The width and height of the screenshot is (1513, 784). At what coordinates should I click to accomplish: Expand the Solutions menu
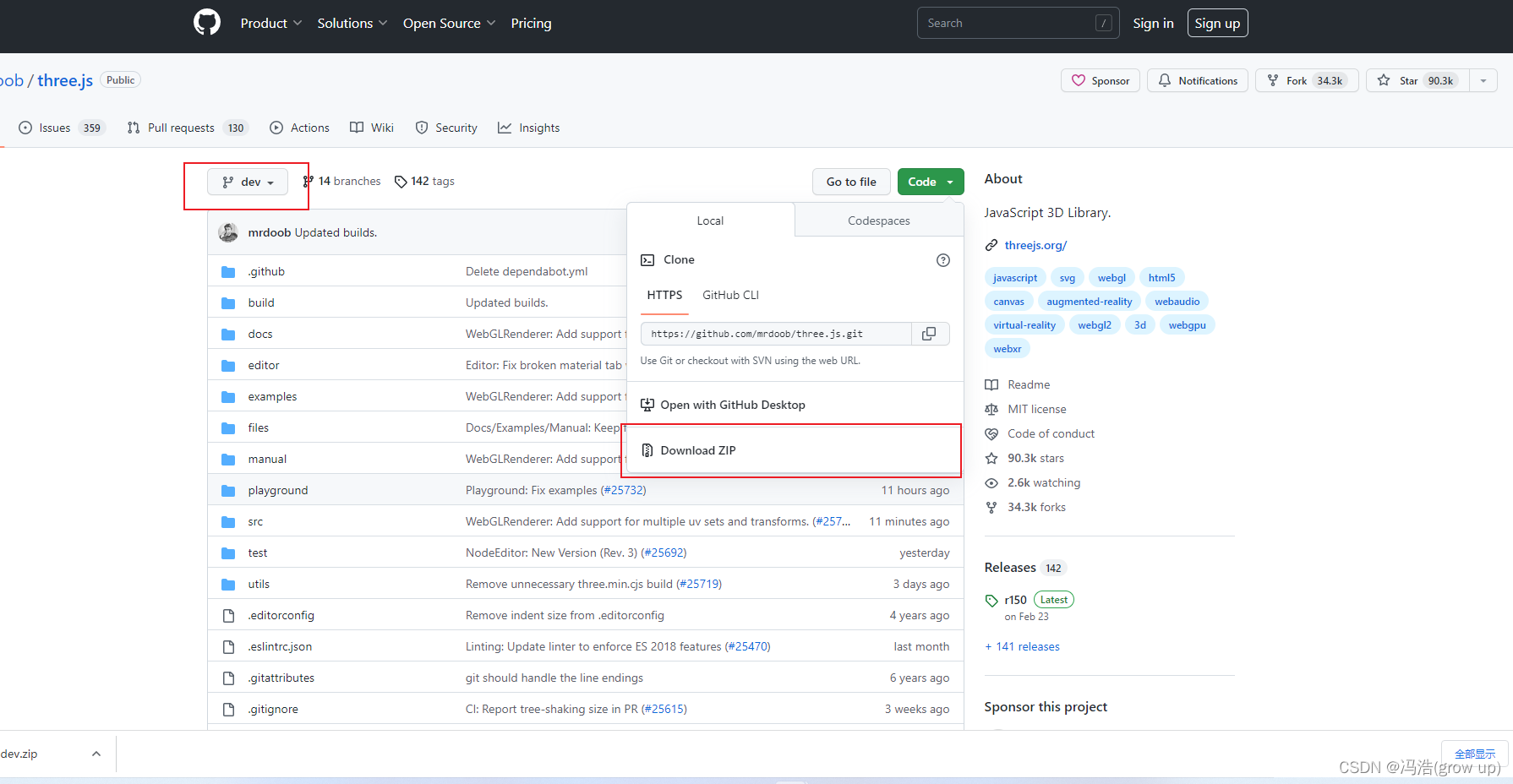coord(352,24)
